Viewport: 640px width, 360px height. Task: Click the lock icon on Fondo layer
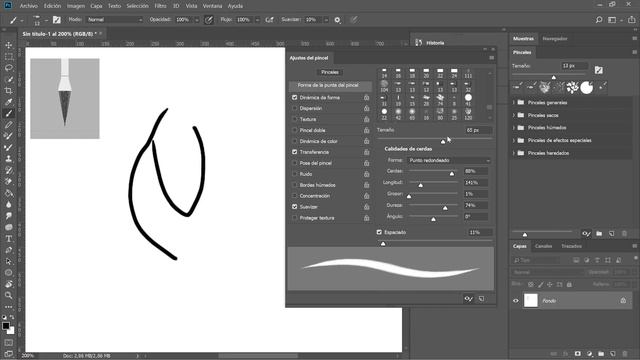(623, 300)
